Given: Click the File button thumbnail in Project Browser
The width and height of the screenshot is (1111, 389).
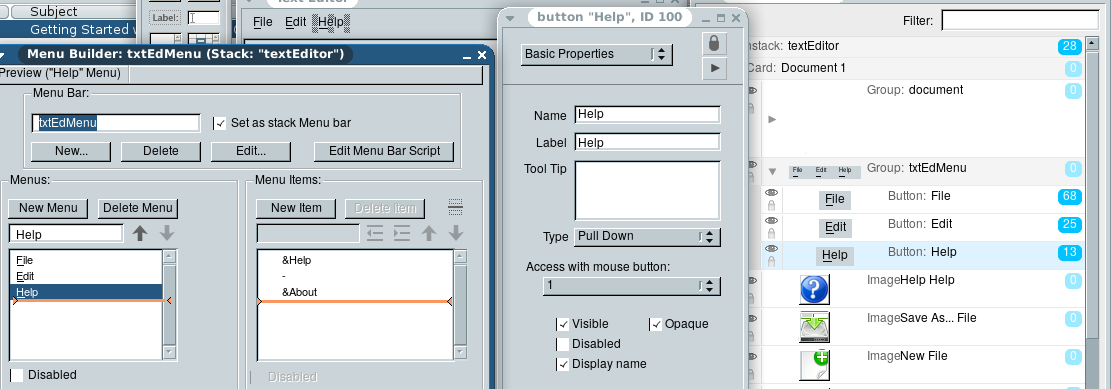Looking at the screenshot, I should click(x=835, y=199).
